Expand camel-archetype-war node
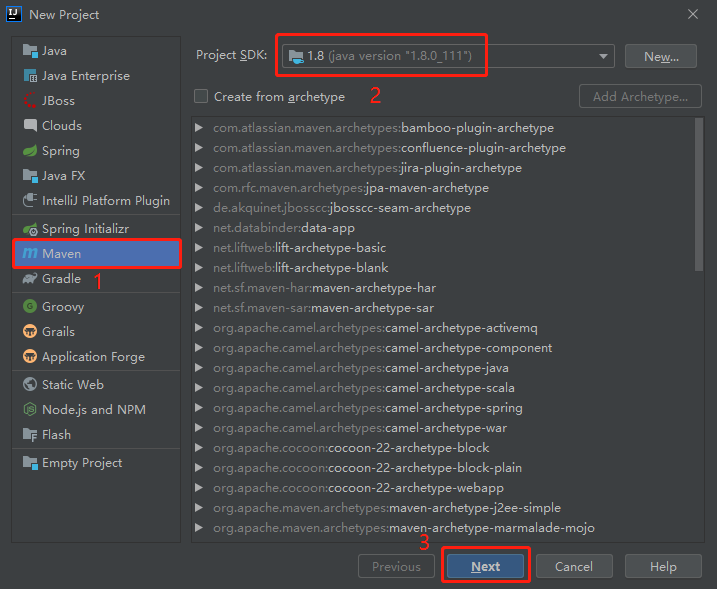The height and width of the screenshot is (589, 717). point(199,428)
